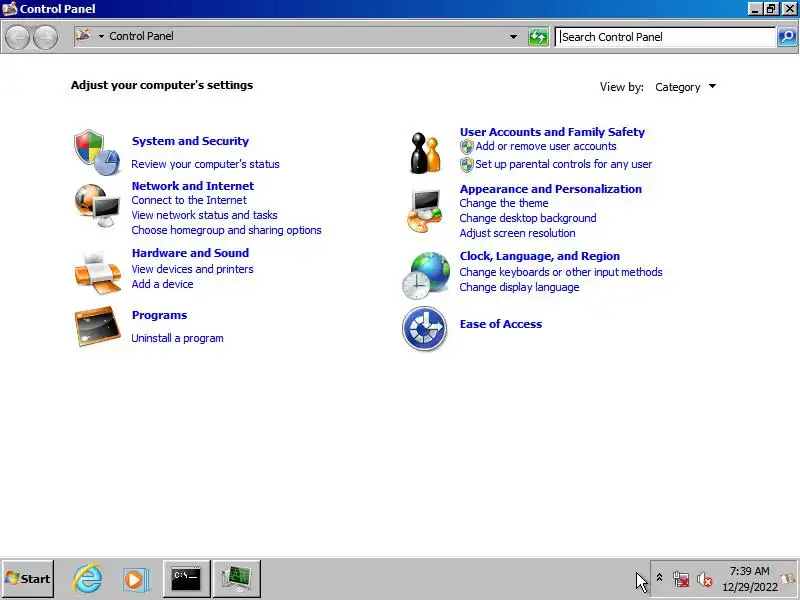Open the Ease of Access icon
The width and height of the screenshot is (800, 600).
coord(424,329)
